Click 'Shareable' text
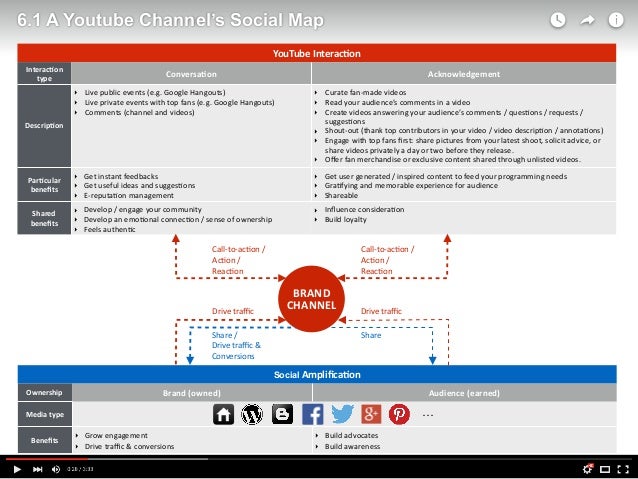 pos(341,195)
